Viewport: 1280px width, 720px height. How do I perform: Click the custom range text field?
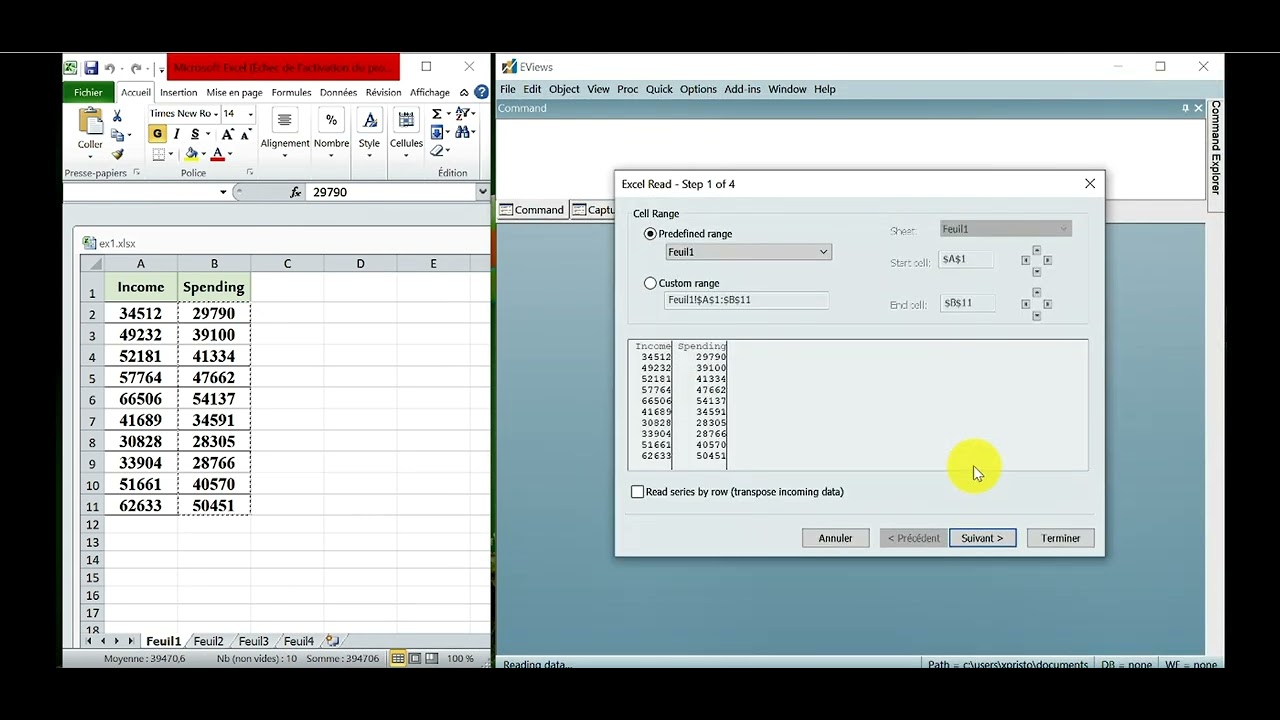746,300
